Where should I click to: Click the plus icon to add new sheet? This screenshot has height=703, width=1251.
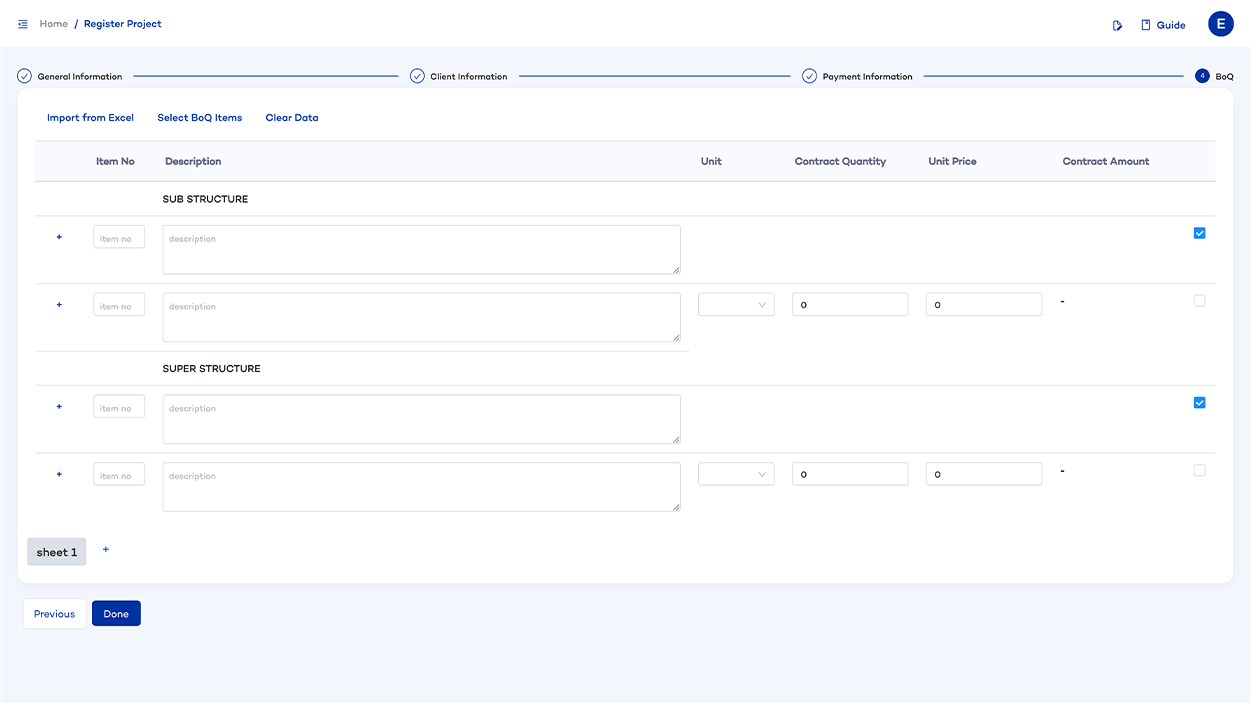coord(106,549)
